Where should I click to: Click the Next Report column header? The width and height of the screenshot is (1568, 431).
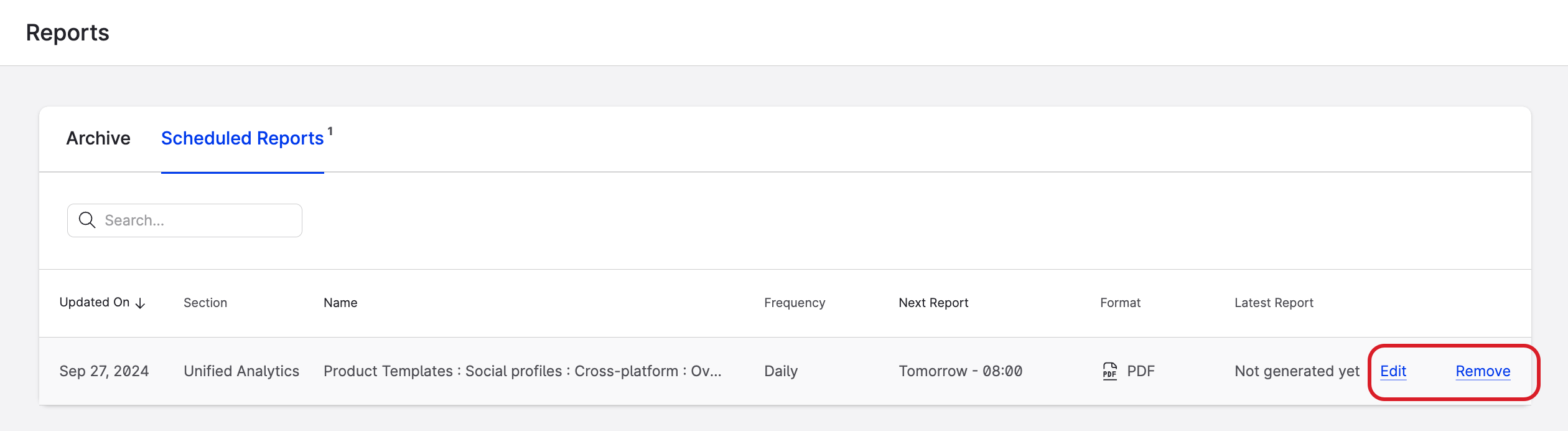pyautogui.click(x=933, y=303)
